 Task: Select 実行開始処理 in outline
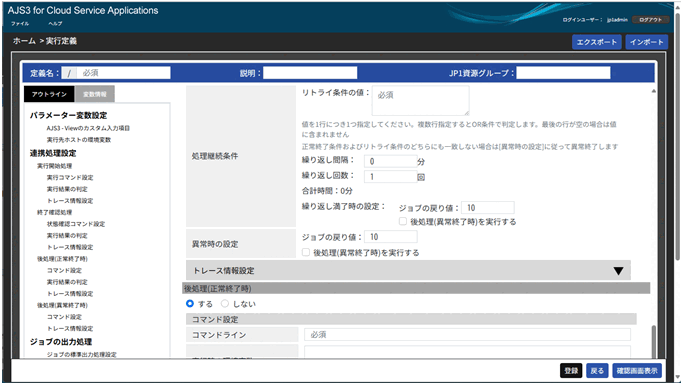pos(54,166)
